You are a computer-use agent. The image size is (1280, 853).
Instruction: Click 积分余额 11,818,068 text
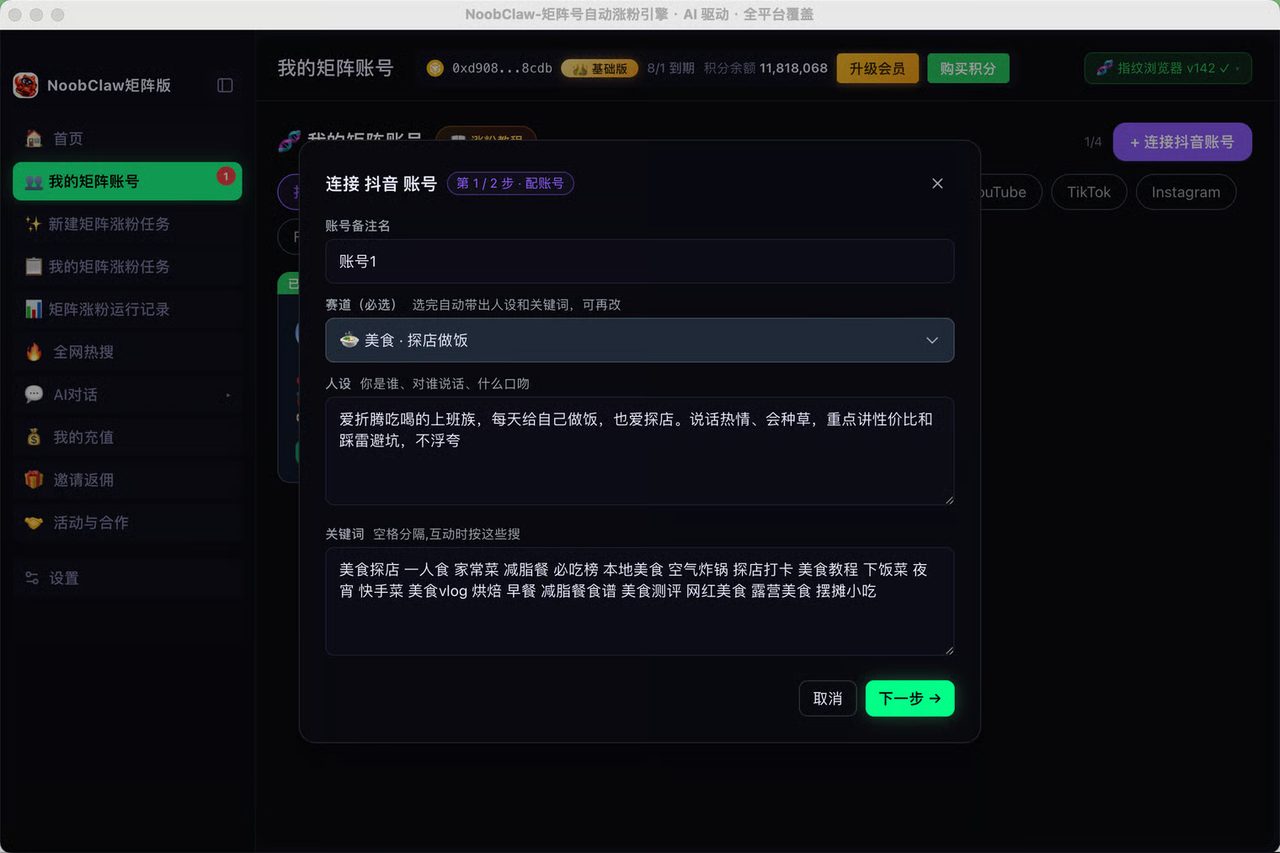pyautogui.click(x=766, y=68)
